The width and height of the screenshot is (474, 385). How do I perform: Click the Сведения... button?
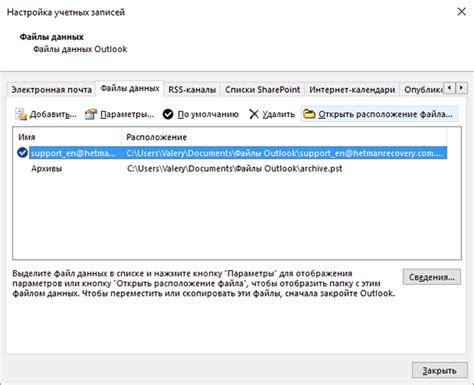coord(432,277)
